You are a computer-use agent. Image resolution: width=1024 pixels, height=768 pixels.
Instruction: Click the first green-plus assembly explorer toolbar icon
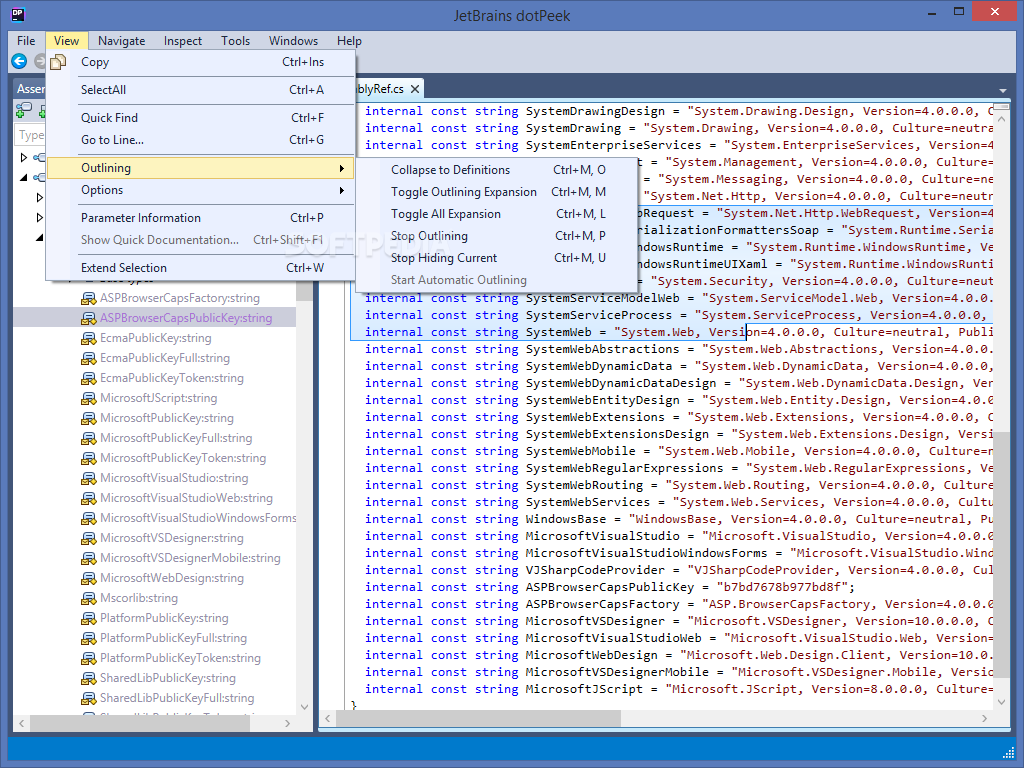[25, 110]
